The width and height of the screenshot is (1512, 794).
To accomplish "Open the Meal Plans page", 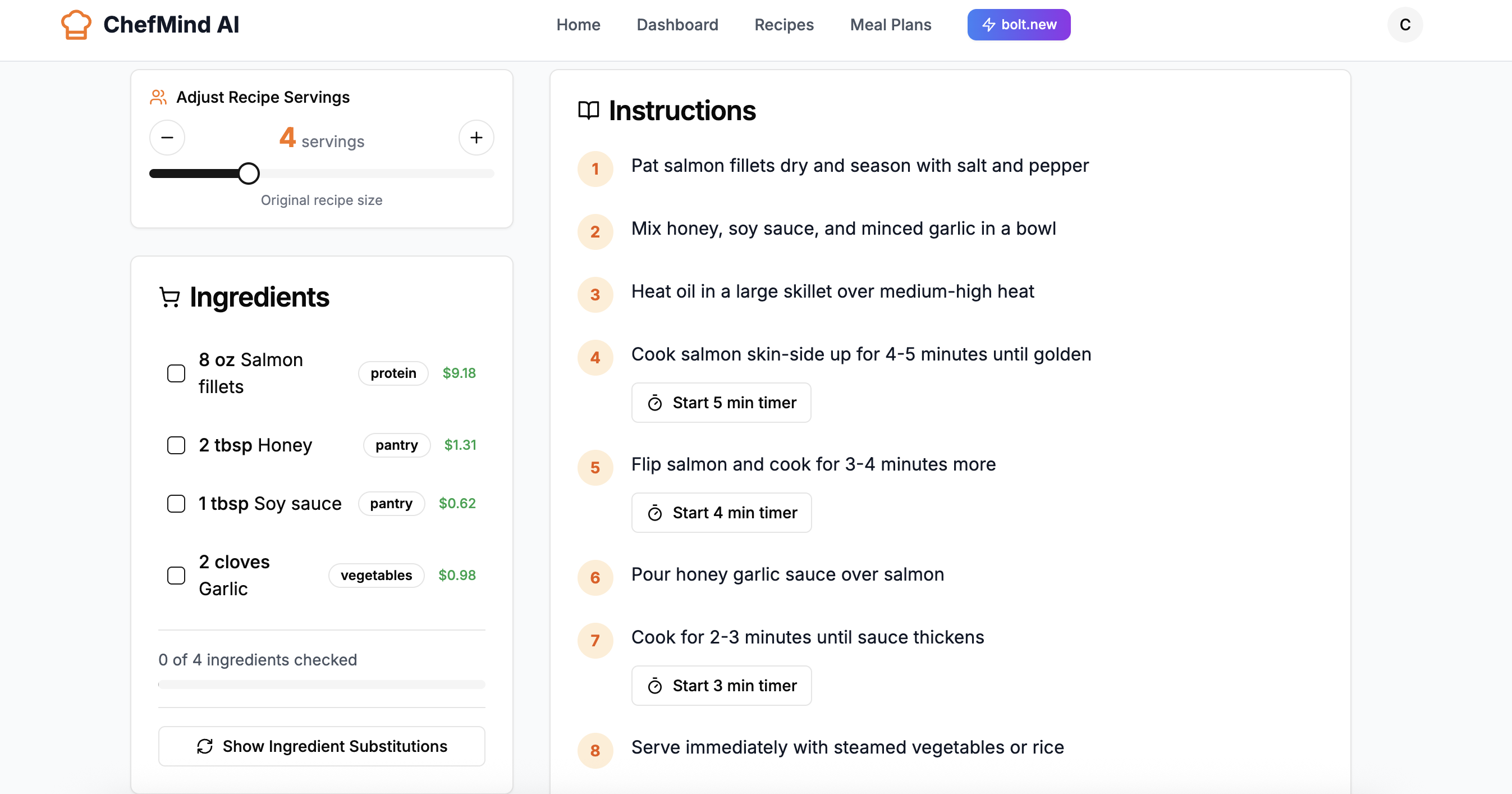I will [890, 25].
